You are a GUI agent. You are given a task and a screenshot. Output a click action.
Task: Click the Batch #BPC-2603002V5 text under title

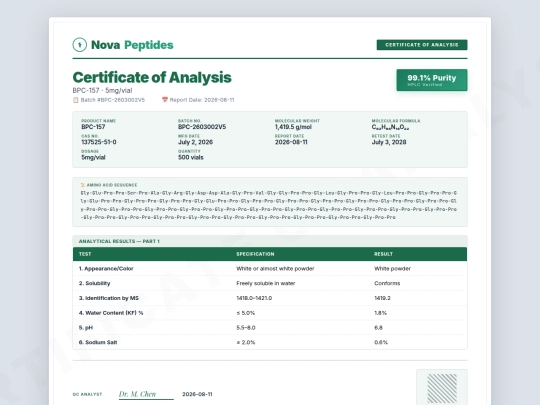[x=113, y=100]
